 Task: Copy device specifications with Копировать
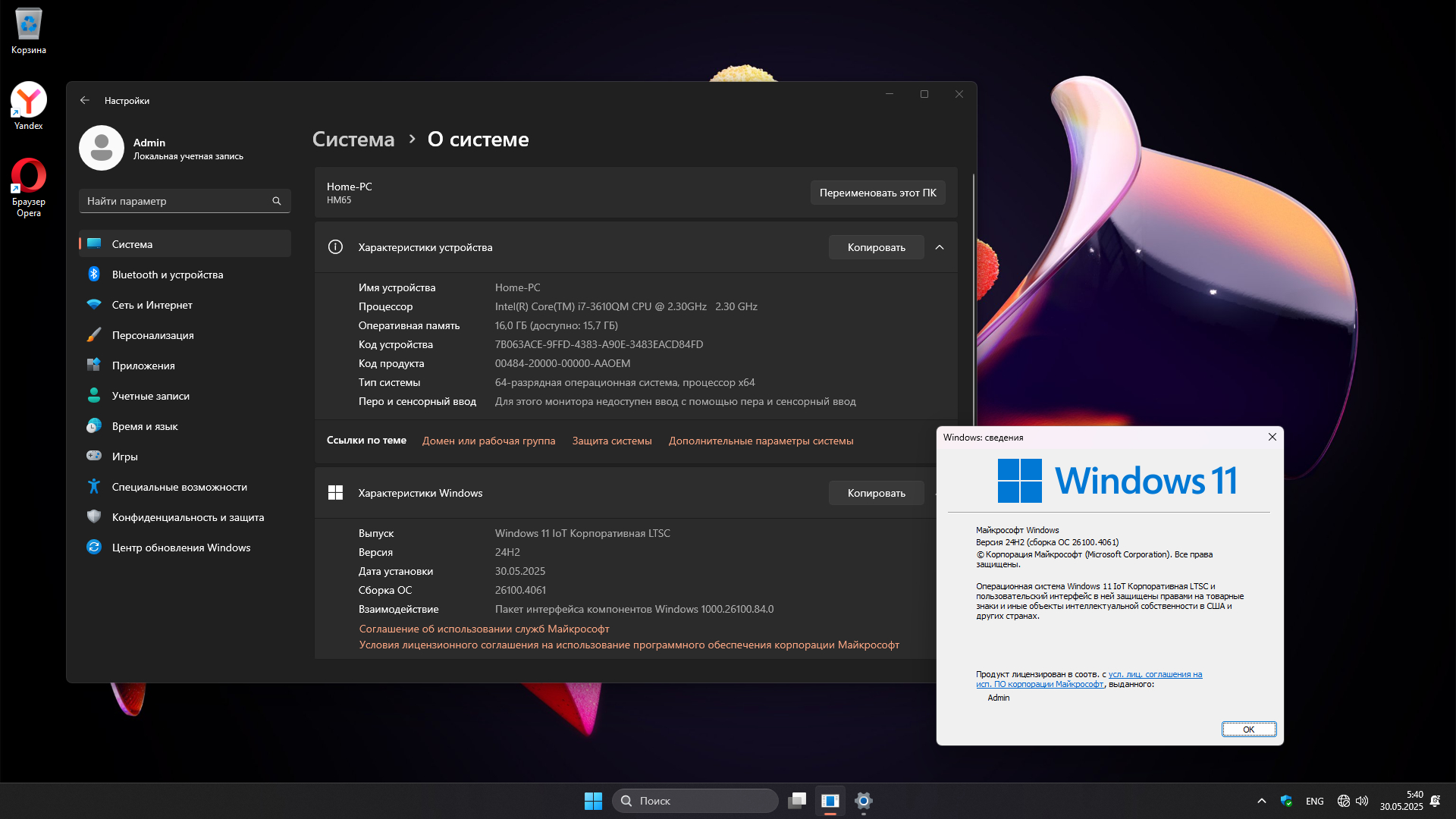click(876, 247)
